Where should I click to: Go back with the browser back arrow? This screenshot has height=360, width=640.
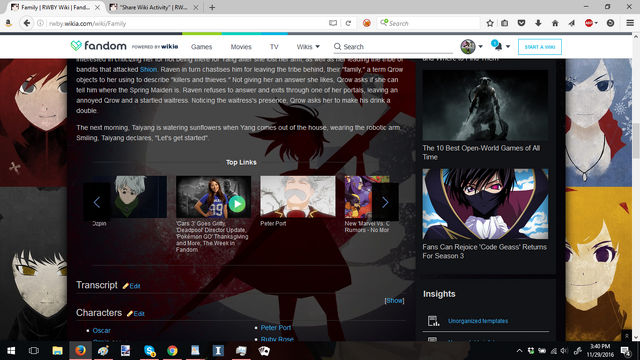click(x=27, y=23)
